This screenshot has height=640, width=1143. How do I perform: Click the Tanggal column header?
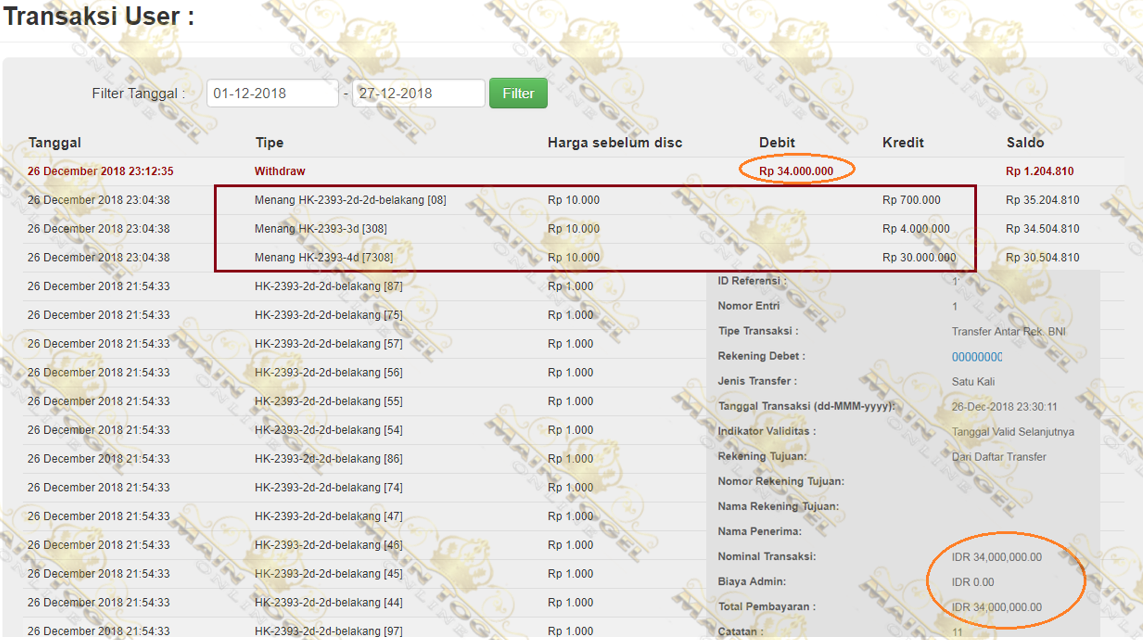point(55,143)
